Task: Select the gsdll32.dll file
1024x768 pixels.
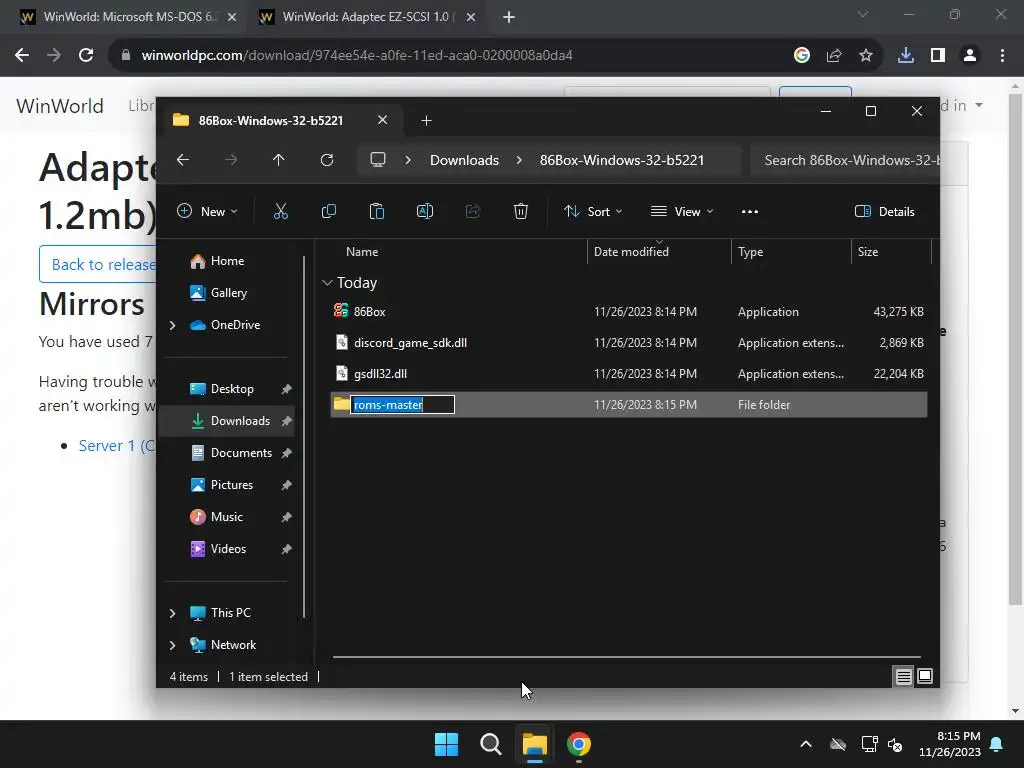Action: click(x=629, y=374)
